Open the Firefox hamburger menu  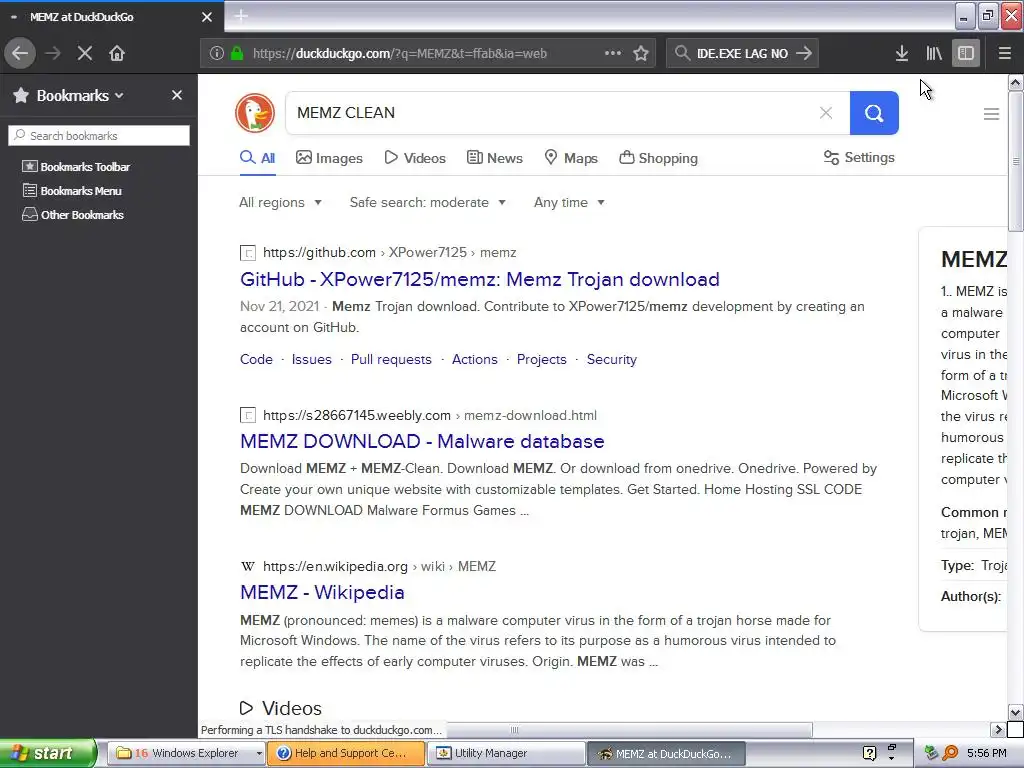pos(1005,53)
